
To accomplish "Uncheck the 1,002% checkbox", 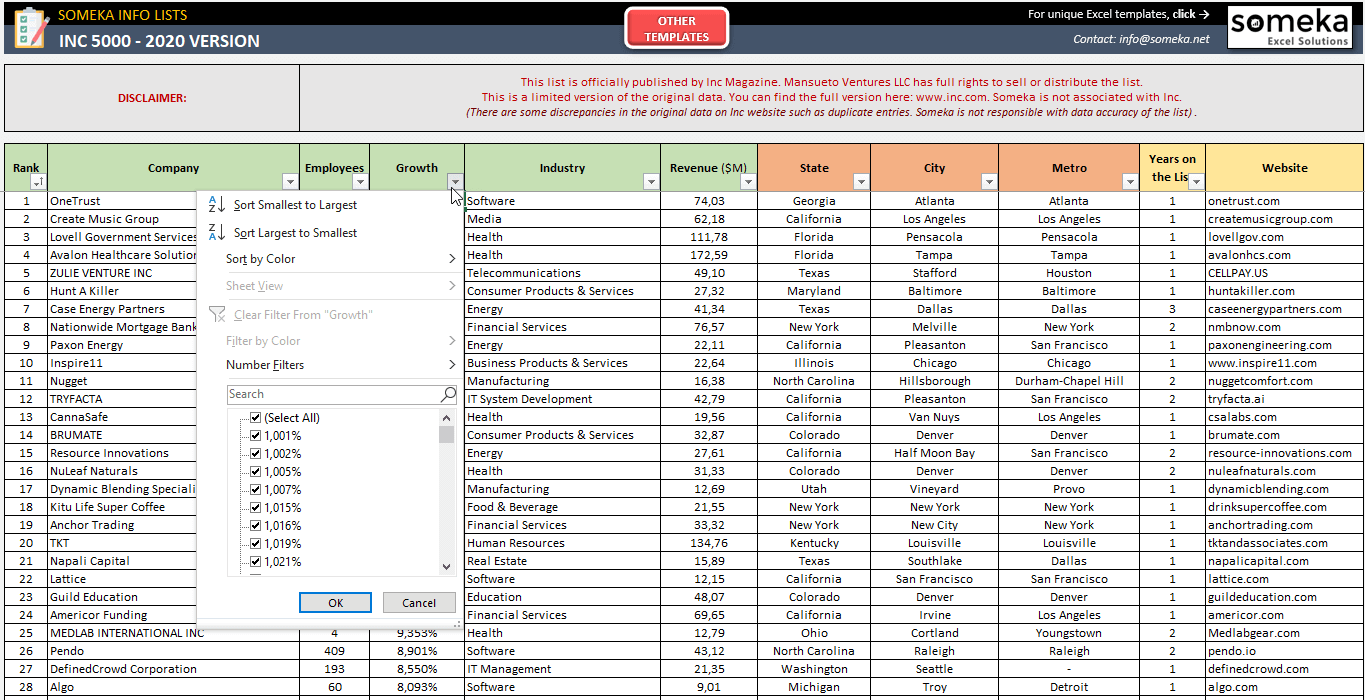I will click(x=256, y=454).
